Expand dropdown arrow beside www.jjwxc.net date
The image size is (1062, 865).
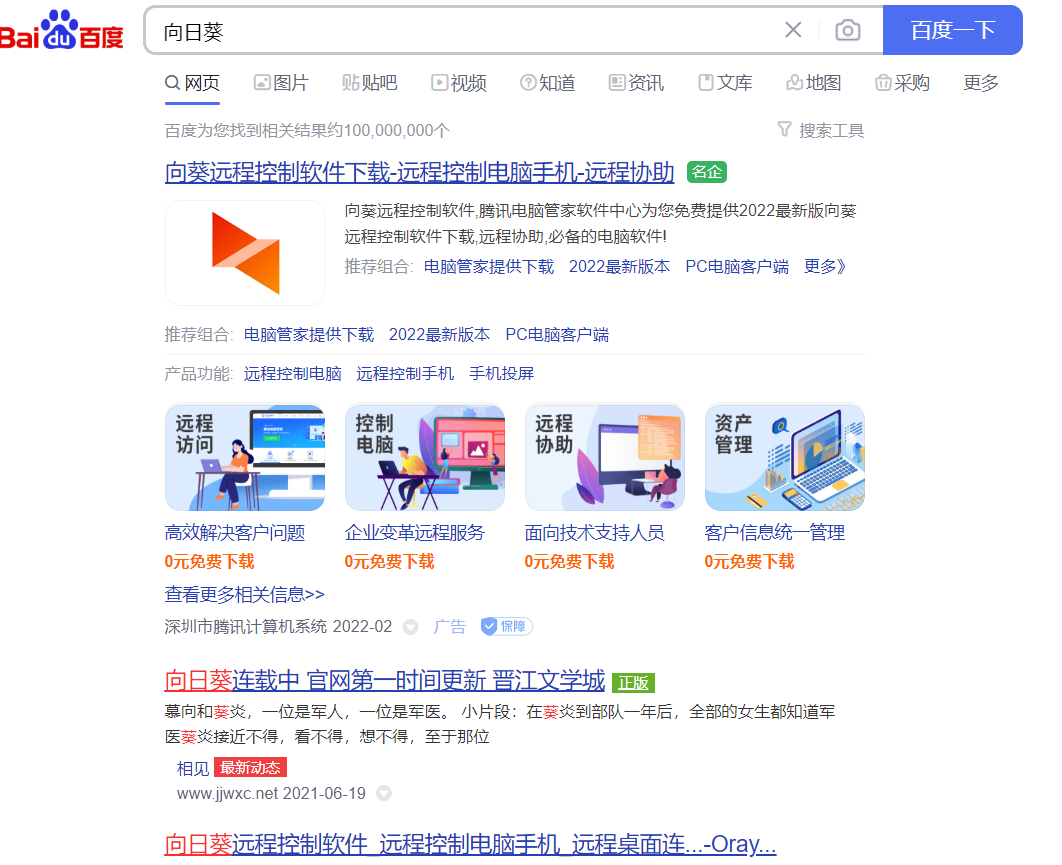pyautogui.click(x=384, y=793)
